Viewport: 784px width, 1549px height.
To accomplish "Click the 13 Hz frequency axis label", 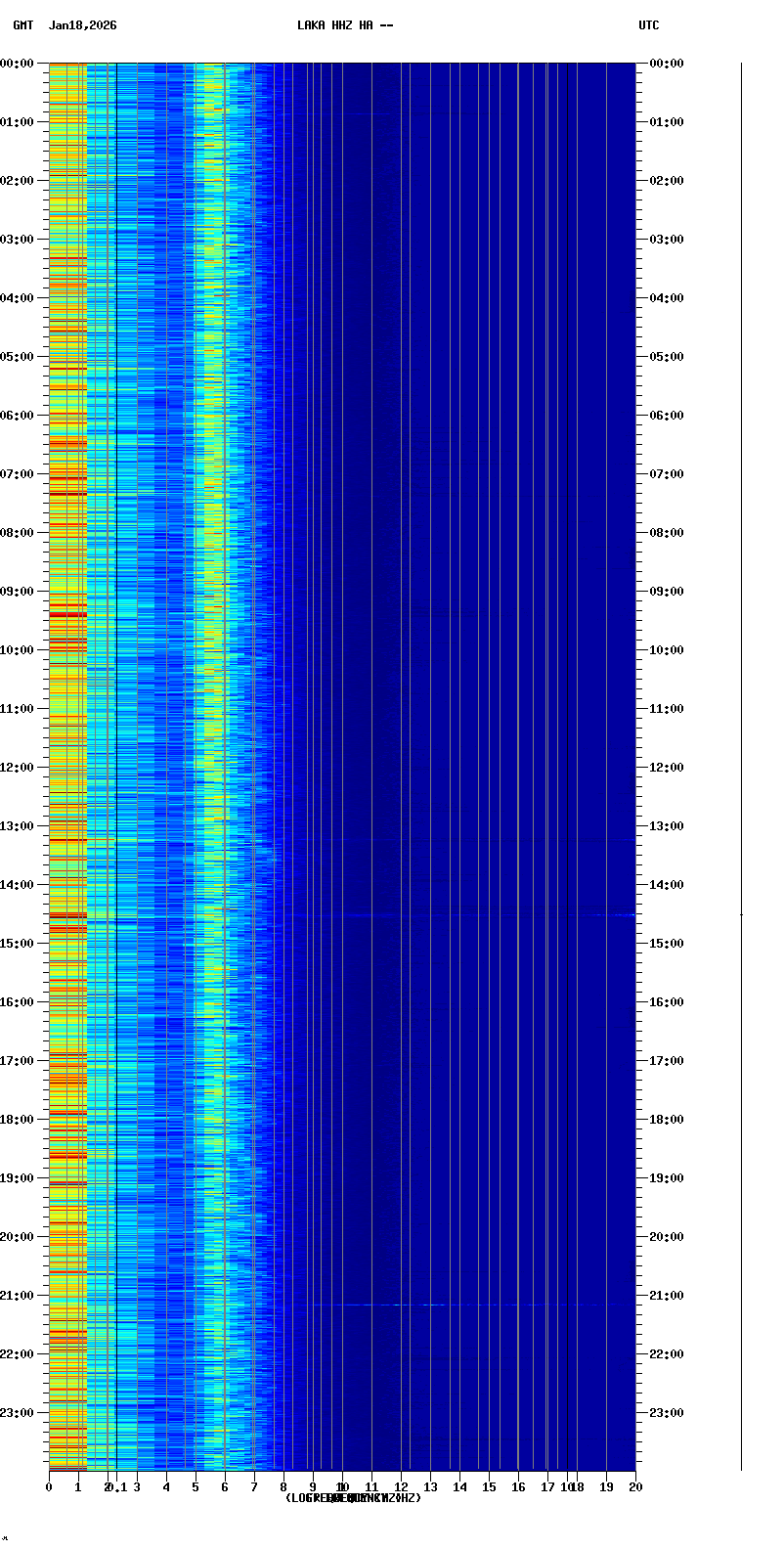I will tap(430, 1487).
